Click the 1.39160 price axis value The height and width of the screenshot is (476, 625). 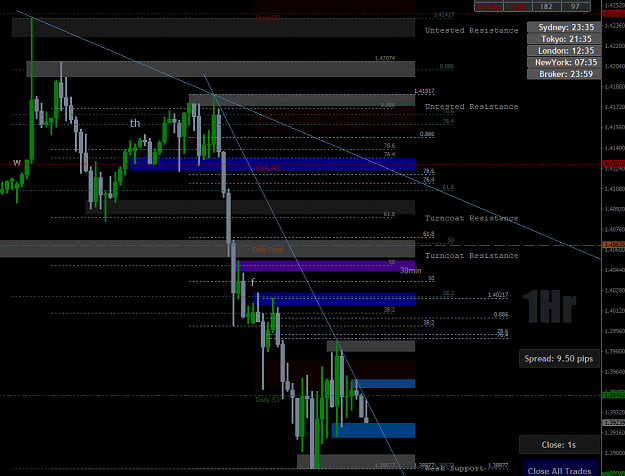tap(614, 433)
